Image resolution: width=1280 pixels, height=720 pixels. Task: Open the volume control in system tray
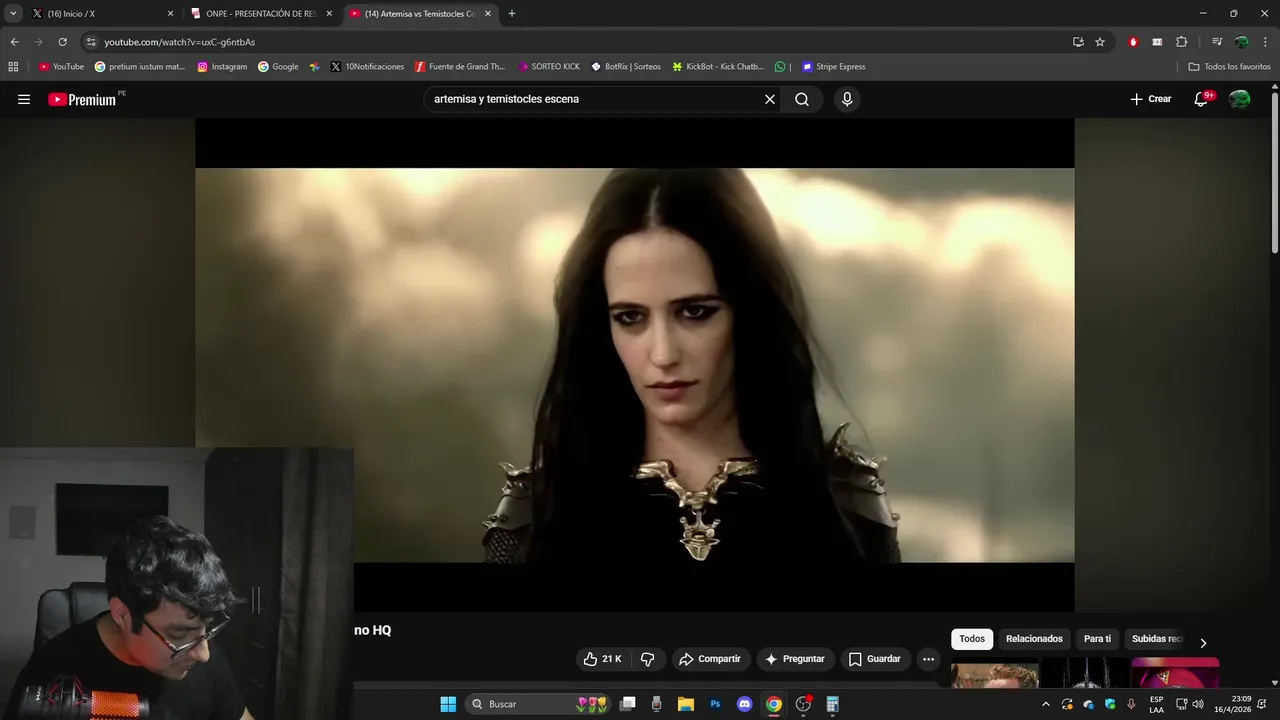[1198, 704]
